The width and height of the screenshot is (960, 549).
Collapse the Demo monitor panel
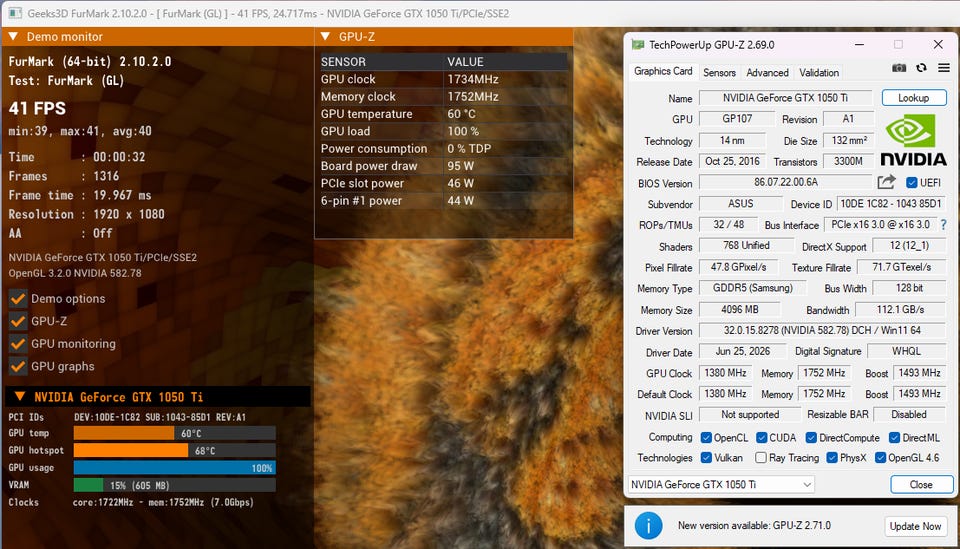click(x=13, y=37)
